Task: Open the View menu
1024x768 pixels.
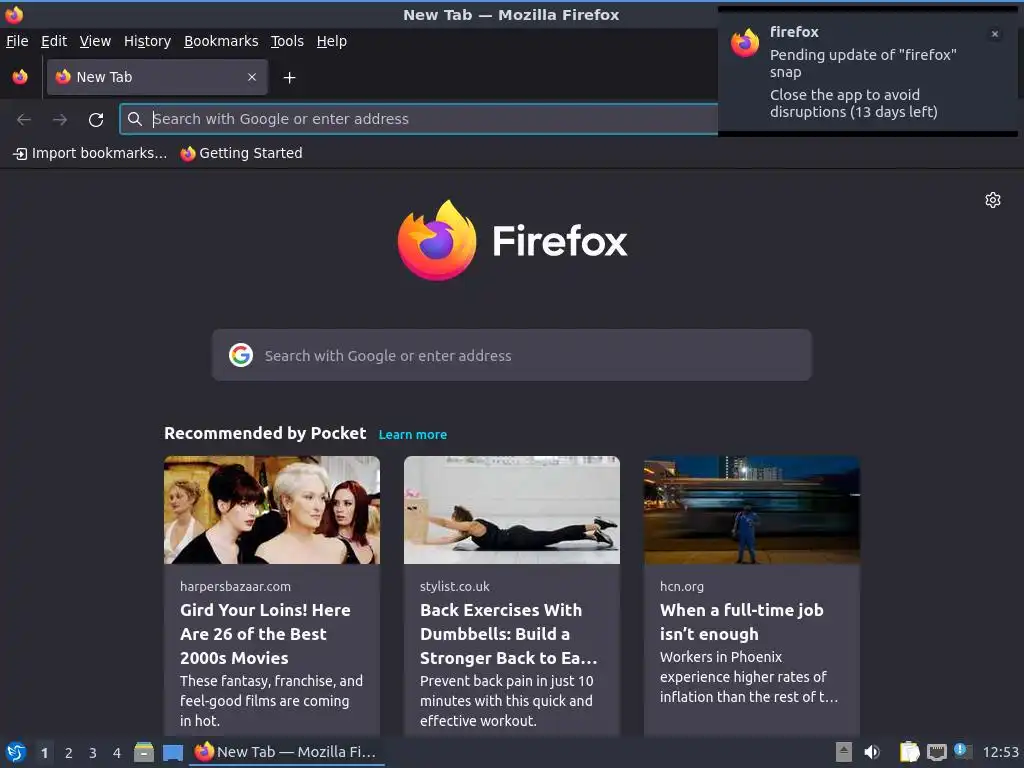Action: (x=95, y=41)
